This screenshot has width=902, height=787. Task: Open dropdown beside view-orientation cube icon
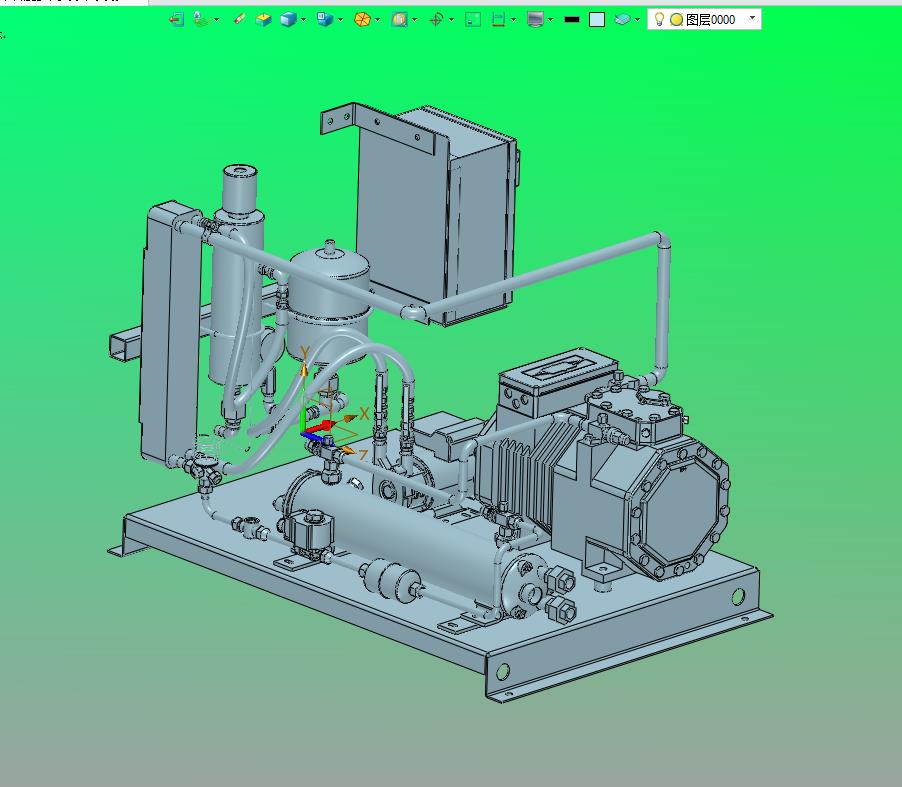click(341, 20)
